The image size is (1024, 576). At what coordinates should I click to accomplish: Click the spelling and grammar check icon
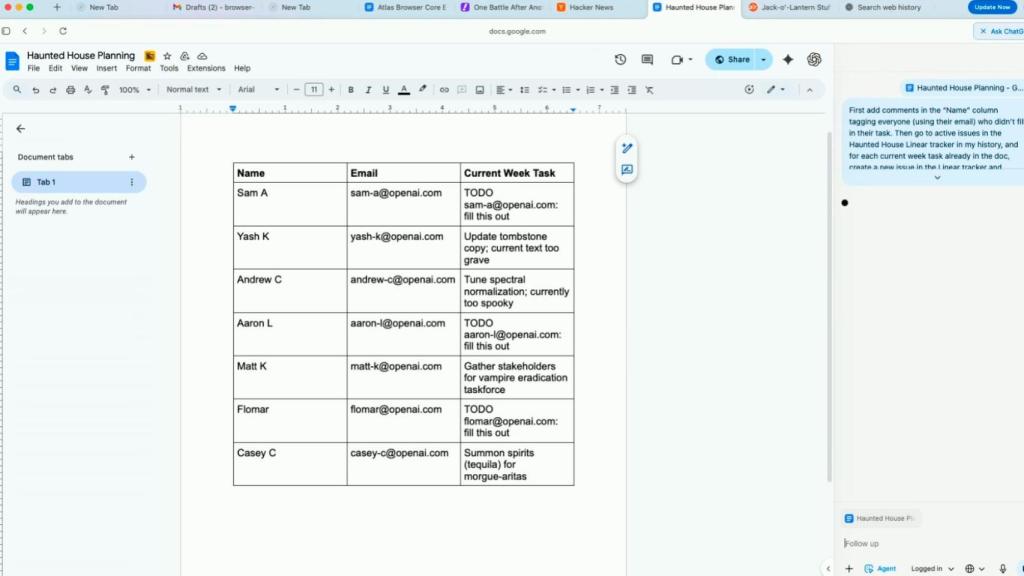point(88,89)
